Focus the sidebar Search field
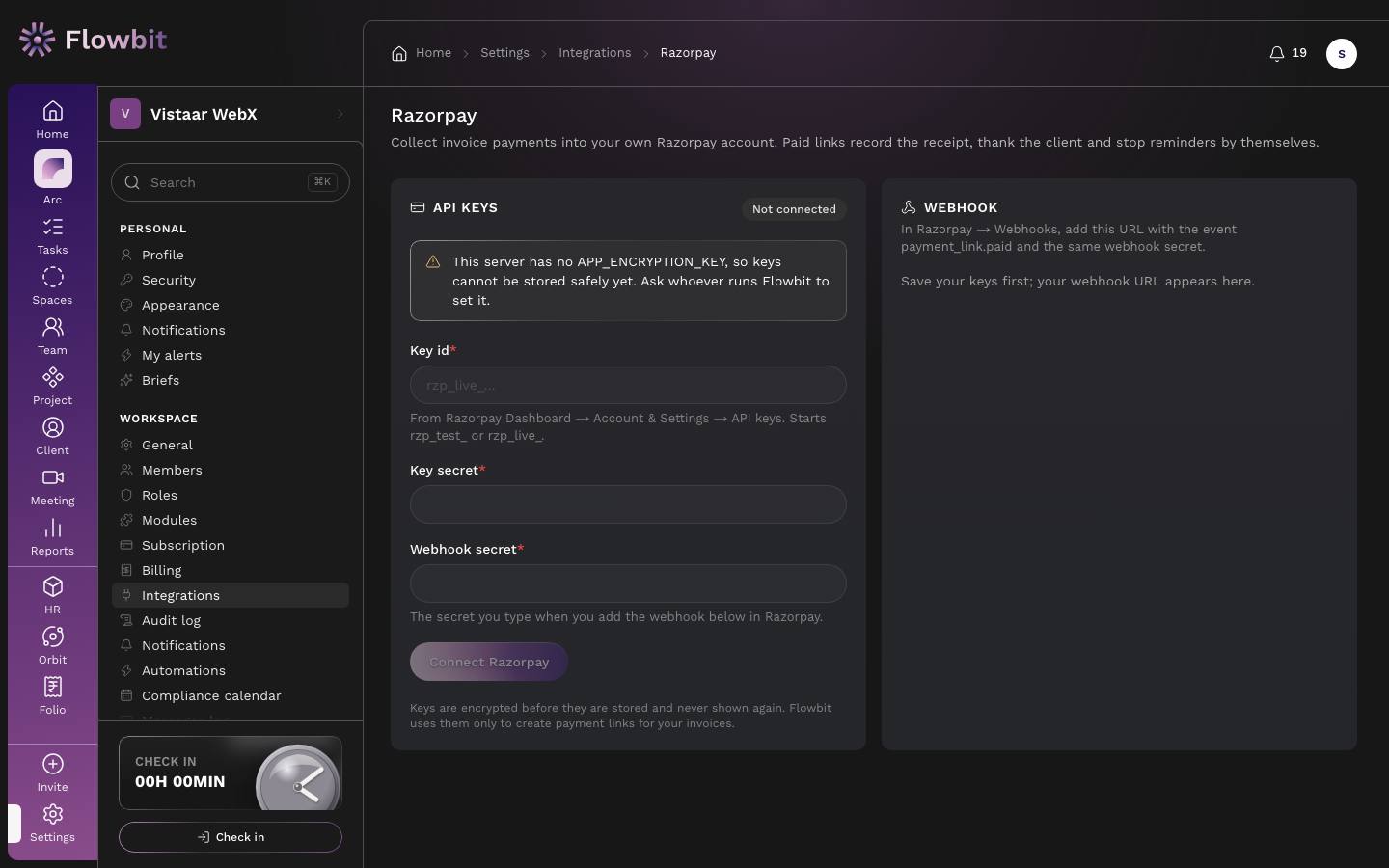Viewport: 1389px width, 868px height. tap(231, 182)
